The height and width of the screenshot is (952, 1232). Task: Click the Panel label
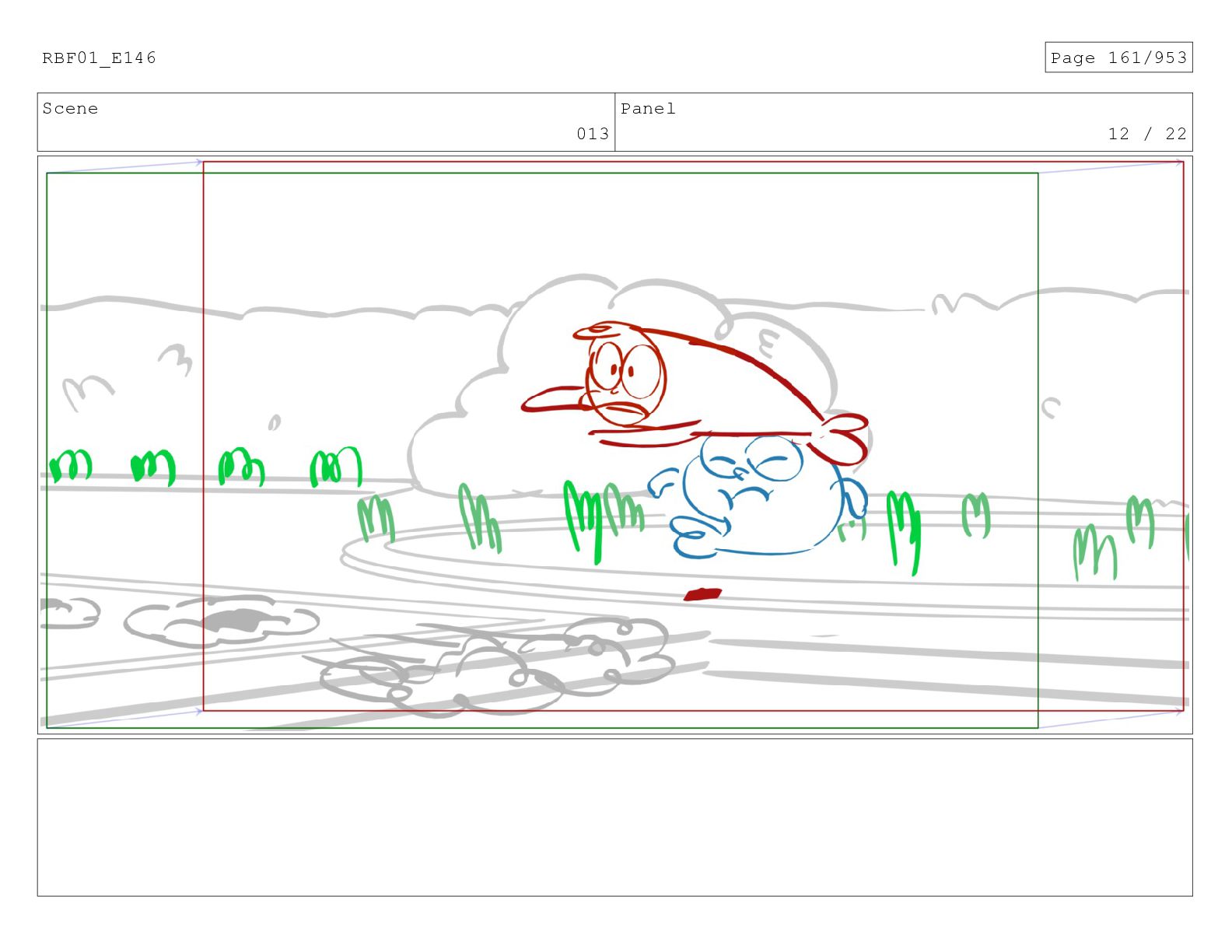[648, 109]
